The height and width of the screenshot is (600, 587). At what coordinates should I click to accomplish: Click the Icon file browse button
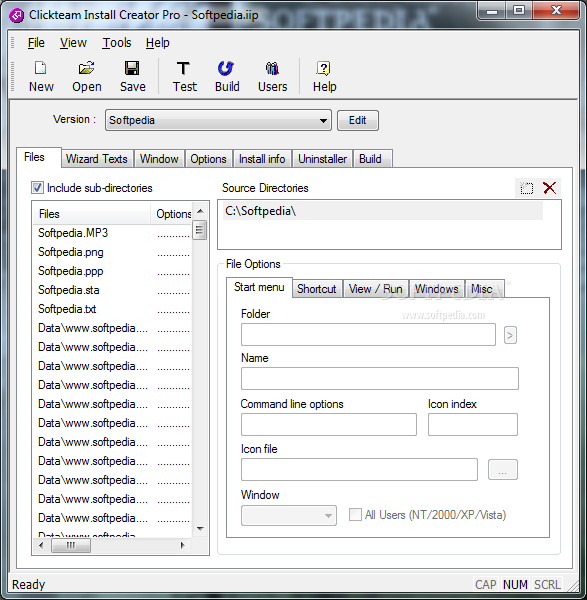coord(503,470)
